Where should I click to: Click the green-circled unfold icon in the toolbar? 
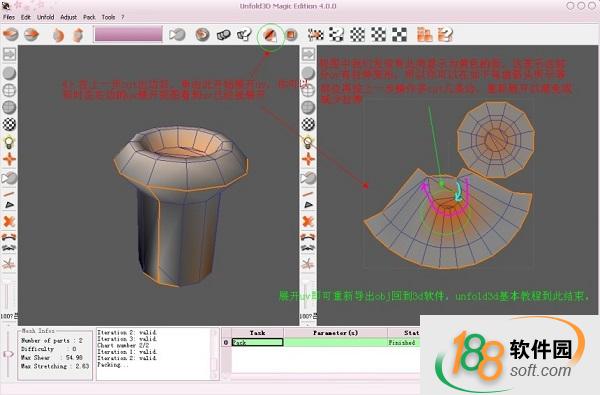(x=270, y=36)
